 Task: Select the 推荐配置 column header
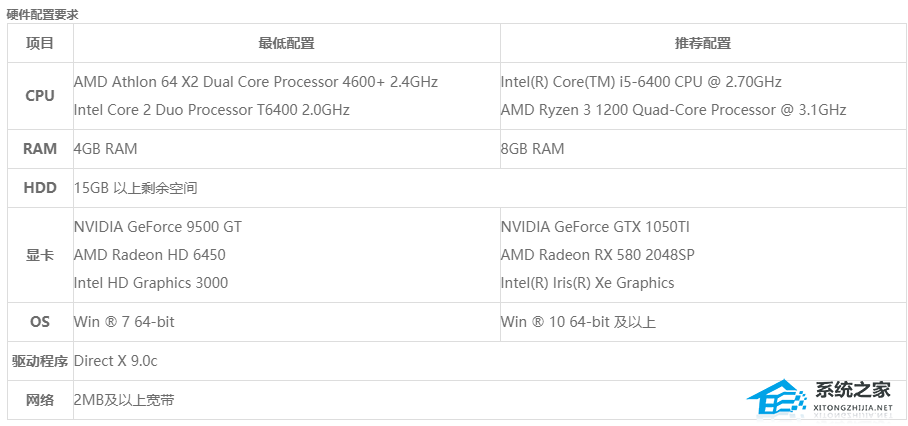[702, 43]
